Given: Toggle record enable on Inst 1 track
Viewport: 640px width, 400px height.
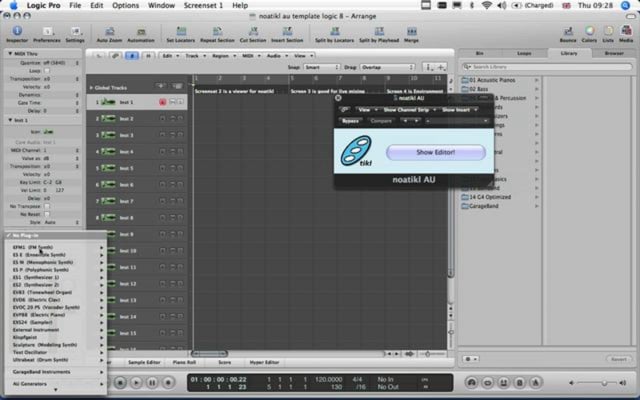Looking at the screenshot, I should (162, 102).
